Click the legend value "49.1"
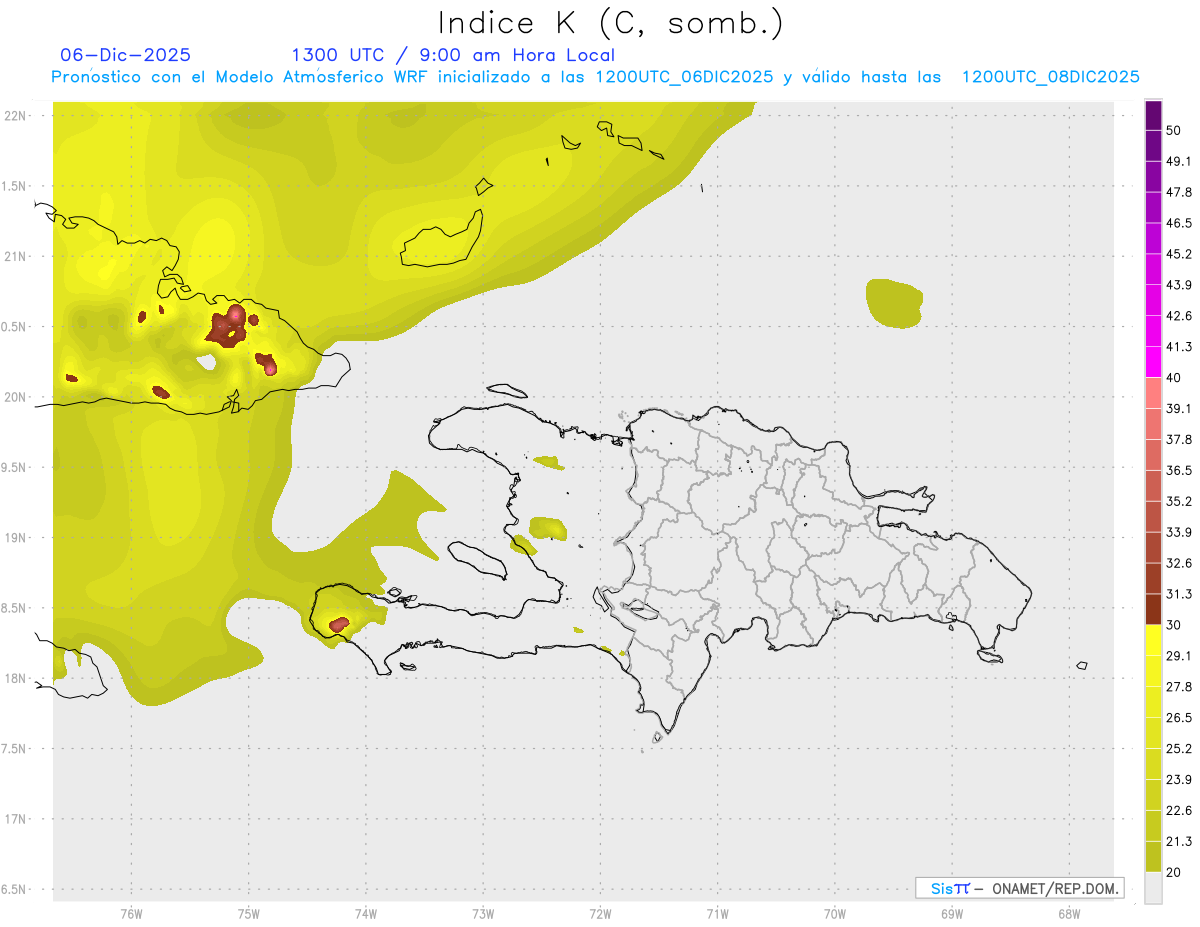This screenshot has width=1200, height=927. coord(1179,162)
